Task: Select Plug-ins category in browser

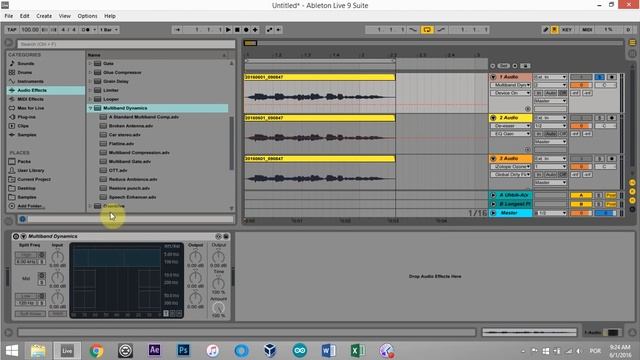Action: (26, 117)
